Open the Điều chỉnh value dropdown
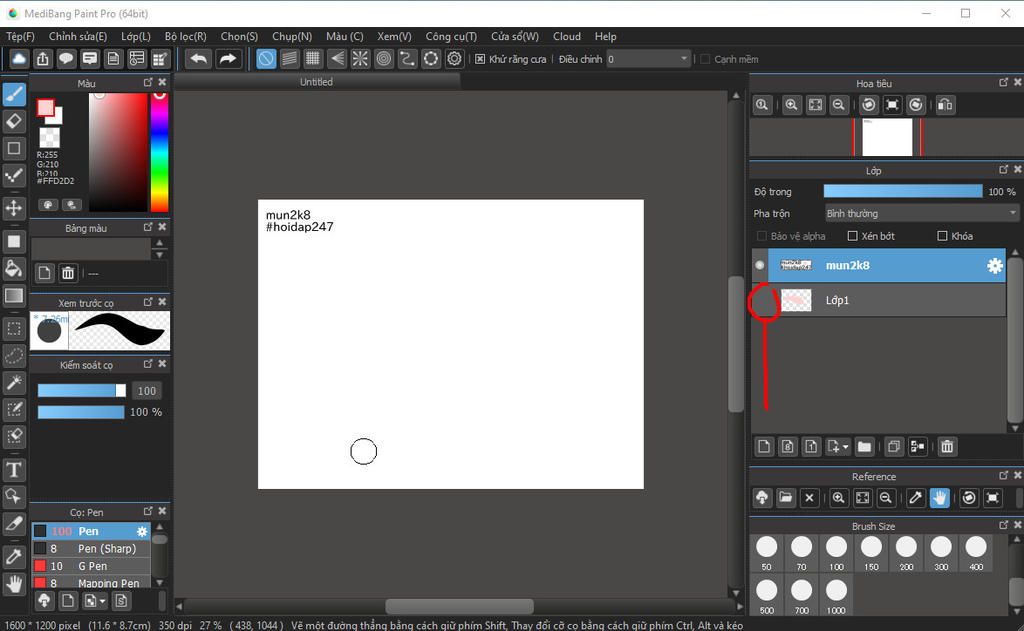Image resolution: width=1024 pixels, height=631 pixels. point(648,59)
